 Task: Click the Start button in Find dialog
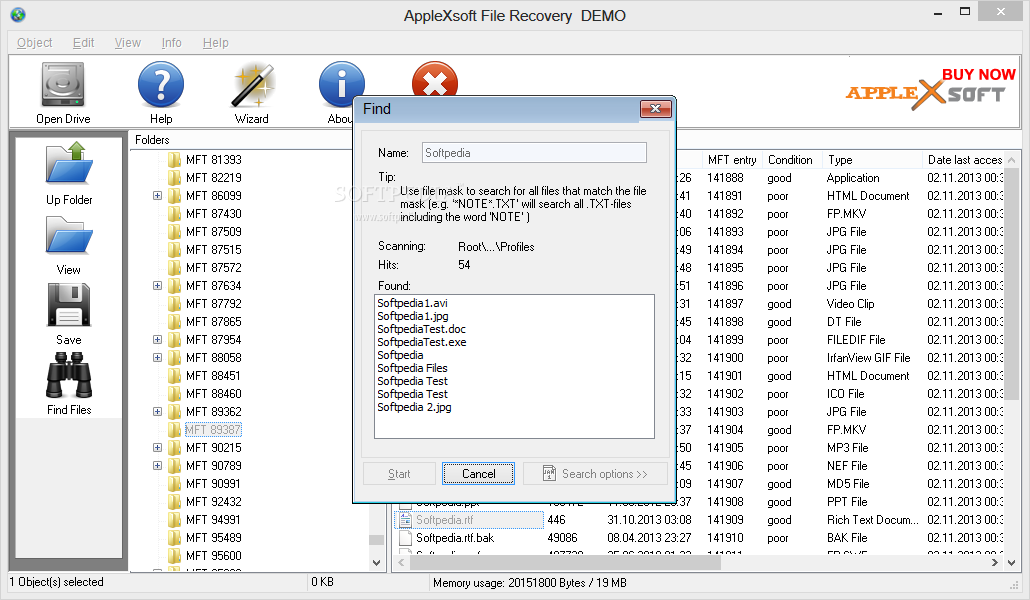click(x=399, y=474)
